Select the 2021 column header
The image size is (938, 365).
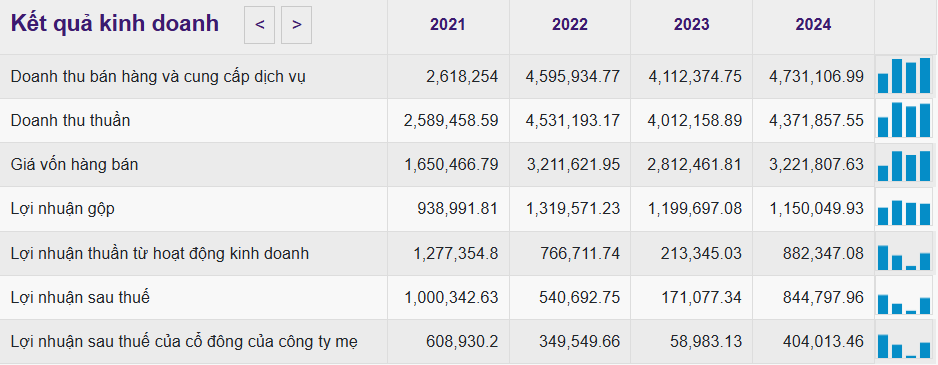point(447,25)
